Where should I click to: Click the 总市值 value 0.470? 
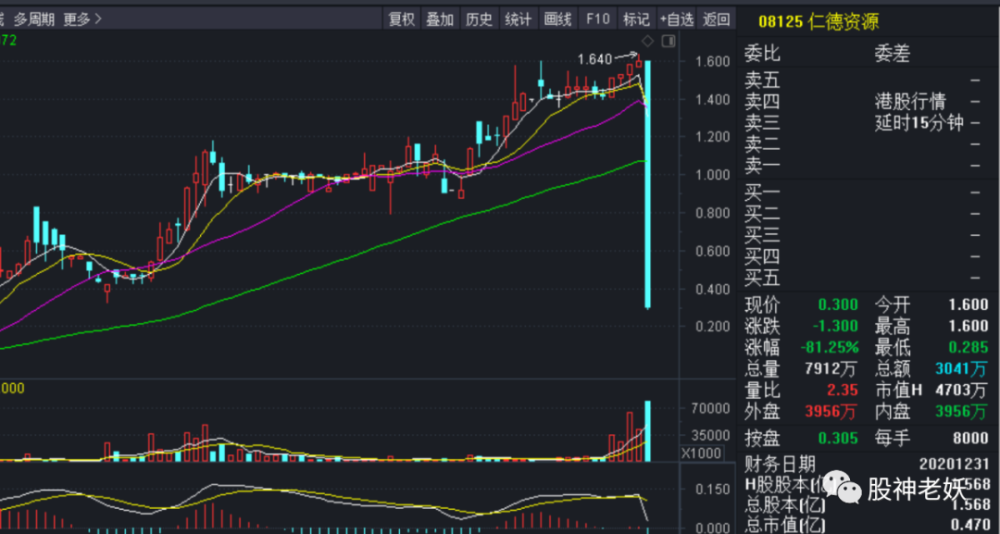[x=970, y=526]
